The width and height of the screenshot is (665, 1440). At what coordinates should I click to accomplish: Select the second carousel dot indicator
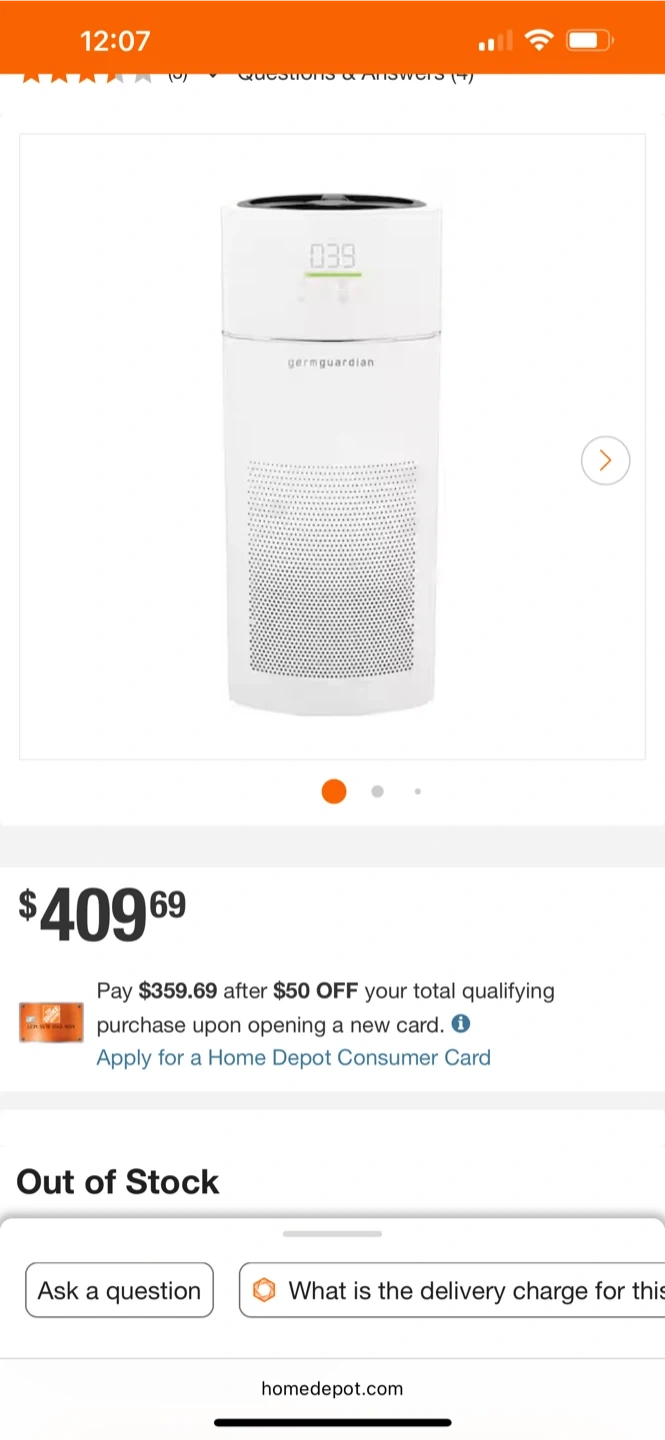377,791
